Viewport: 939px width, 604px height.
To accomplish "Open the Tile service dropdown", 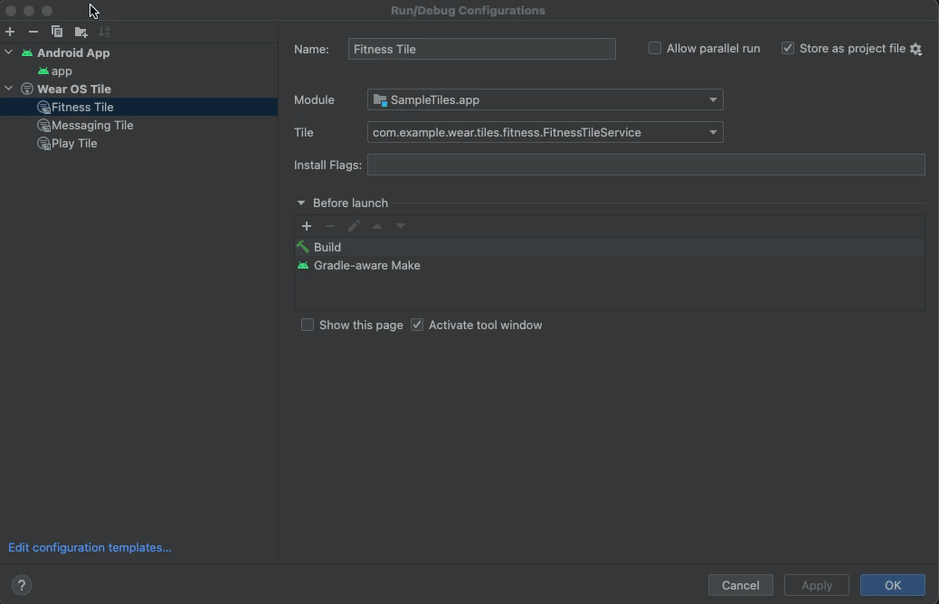I will (713, 132).
